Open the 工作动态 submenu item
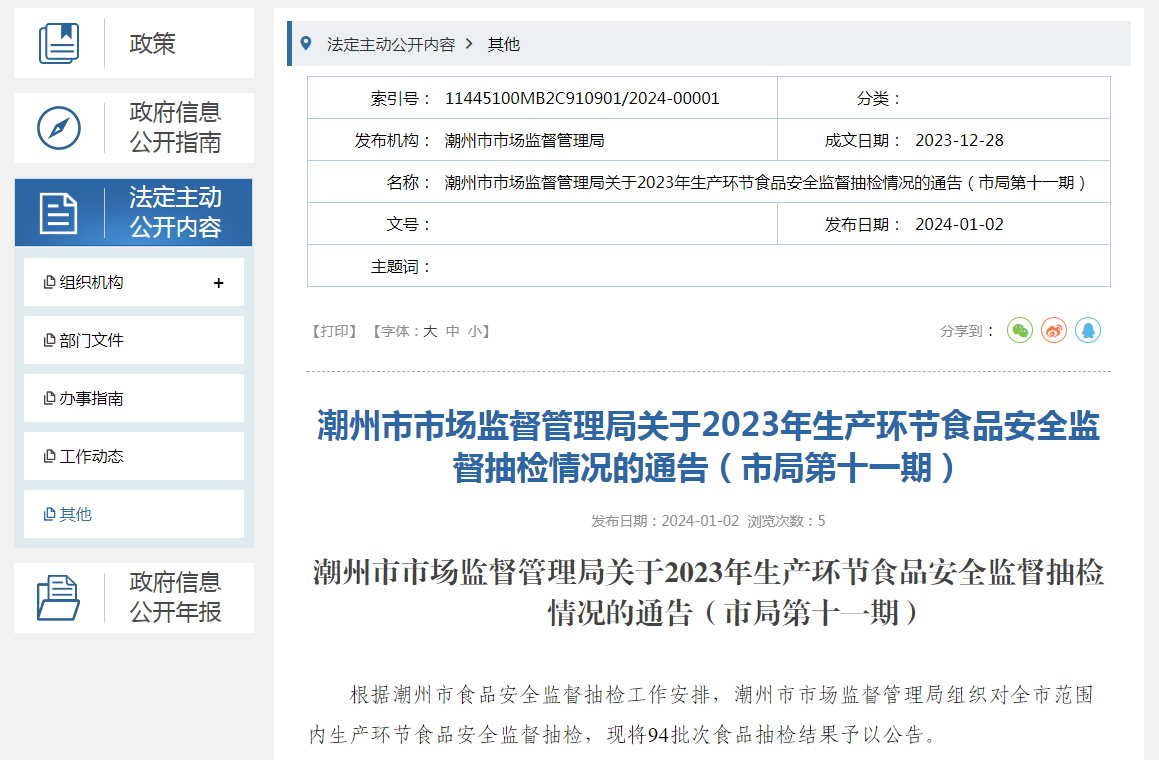Image resolution: width=1159 pixels, height=760 pixels. pyautogui.click(x=134, y=456)
